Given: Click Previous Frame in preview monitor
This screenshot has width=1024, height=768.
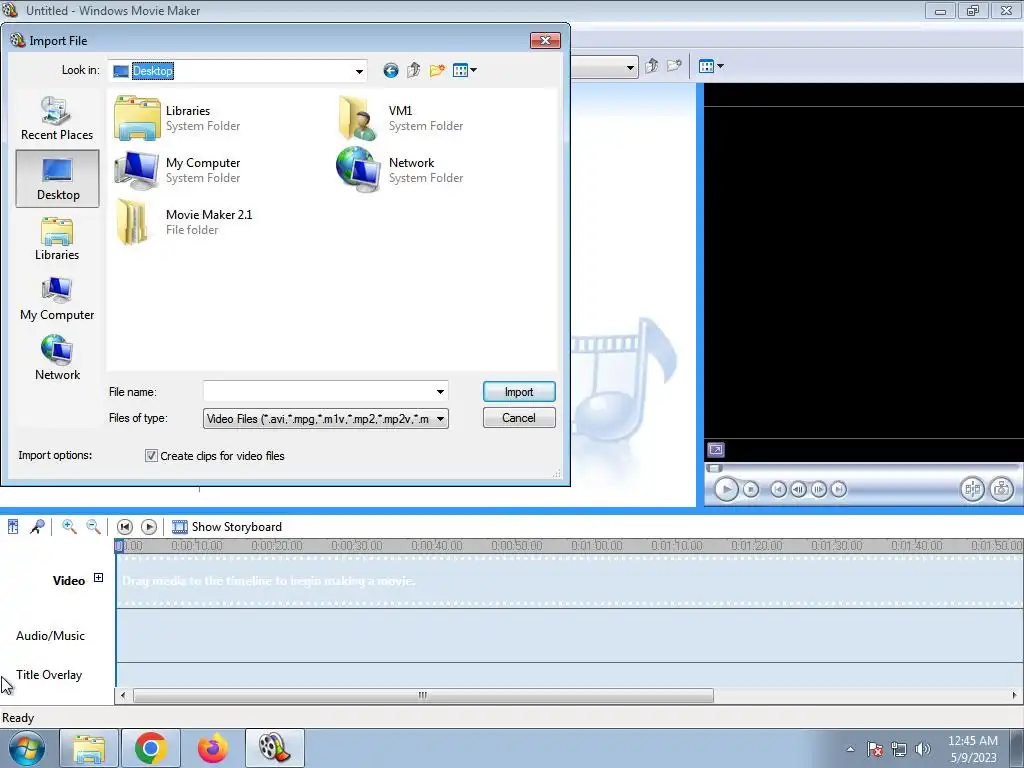Looking at the screenshot, I should [x=798, y=489].
